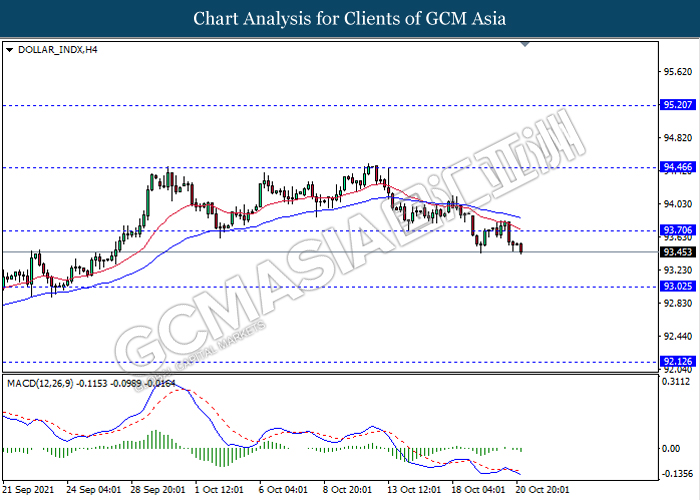The image size is (700, 500).
Task: Click the 0.00 MACD scale value
Action: [671, 449]
